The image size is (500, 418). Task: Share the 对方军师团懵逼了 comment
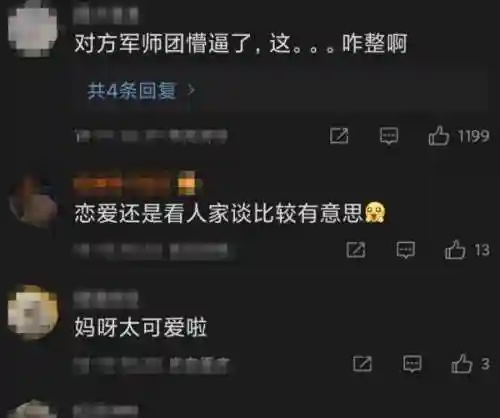pos(339,135)
